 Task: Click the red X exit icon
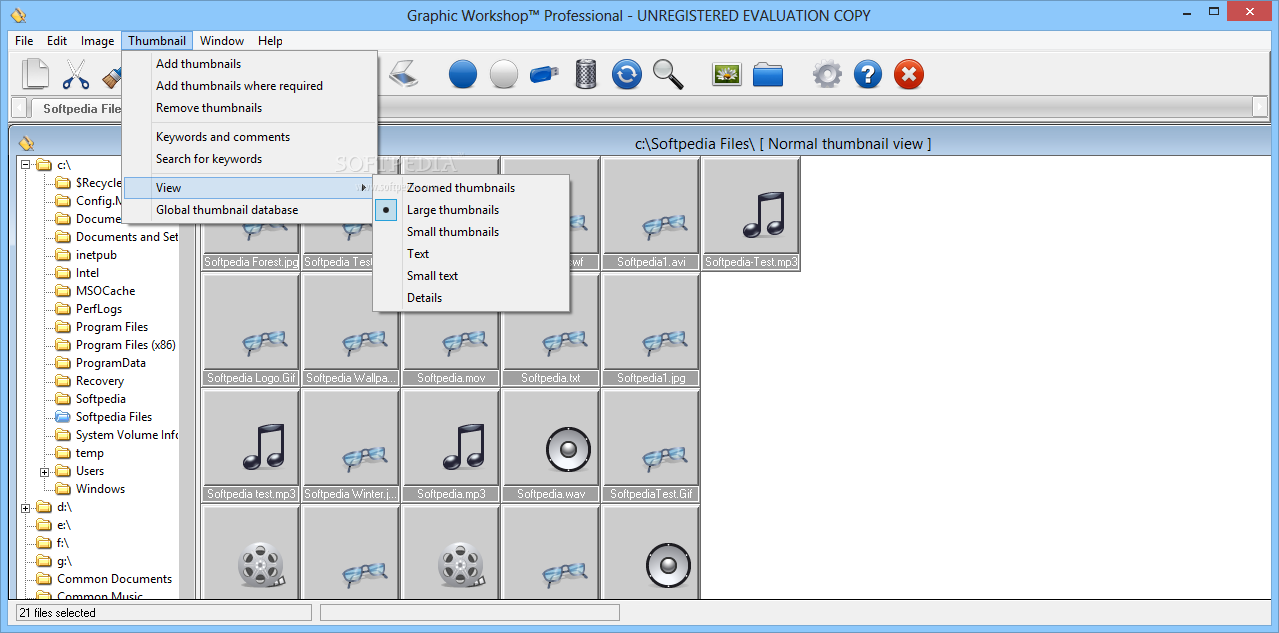click(909, 74)
